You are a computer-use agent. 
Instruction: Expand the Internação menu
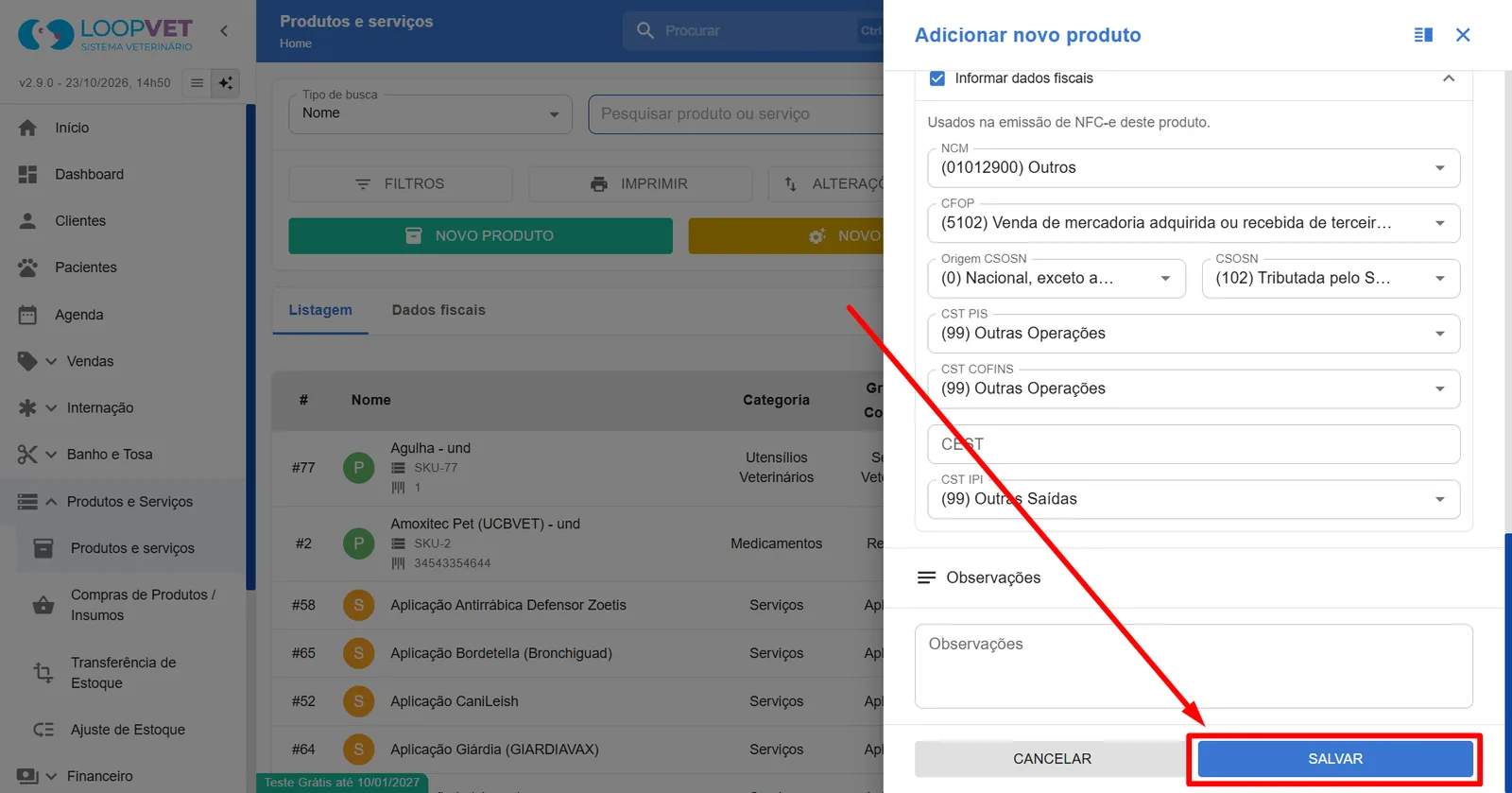[51, 408]
